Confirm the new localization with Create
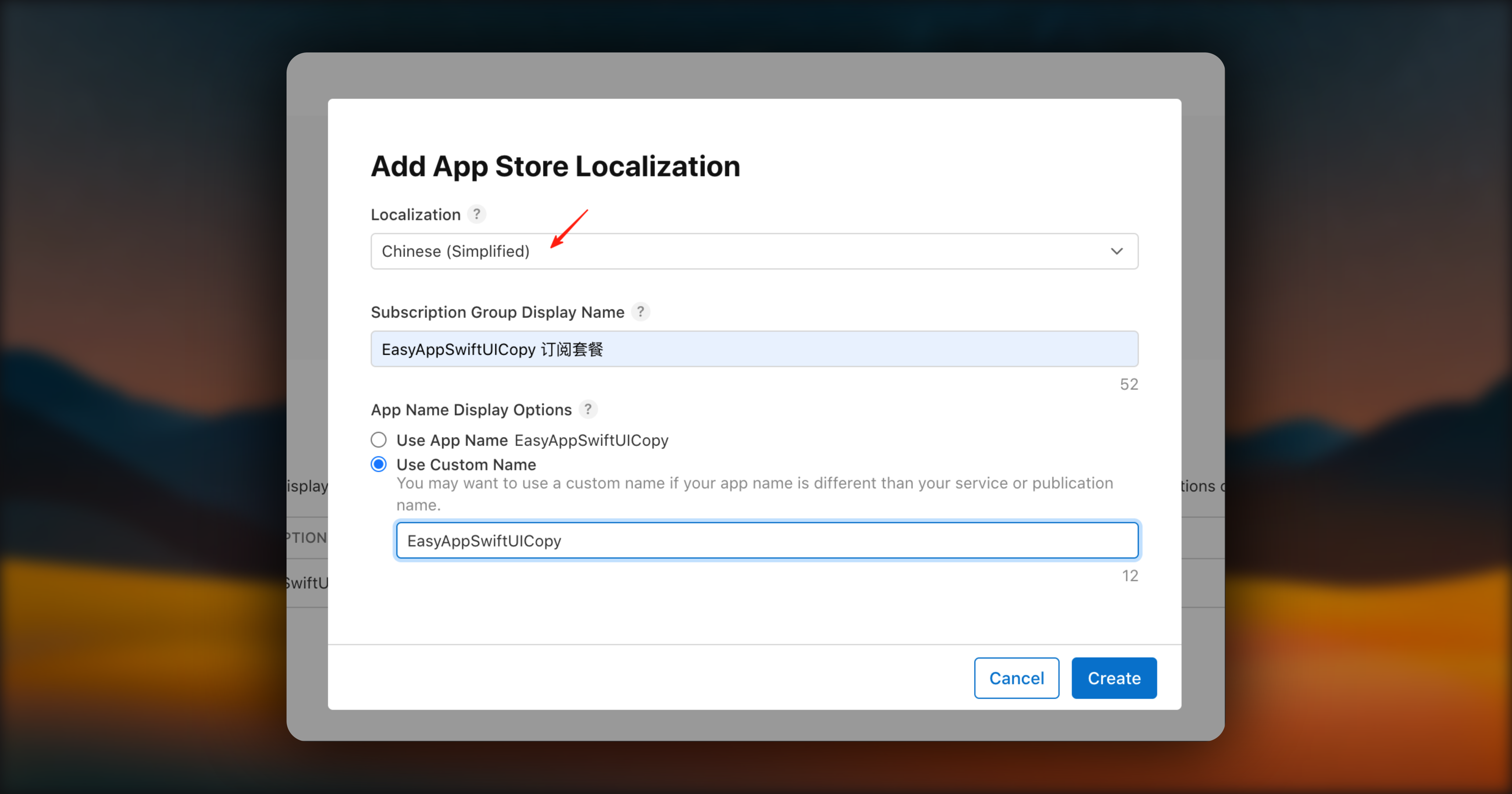 point(1114,678)
